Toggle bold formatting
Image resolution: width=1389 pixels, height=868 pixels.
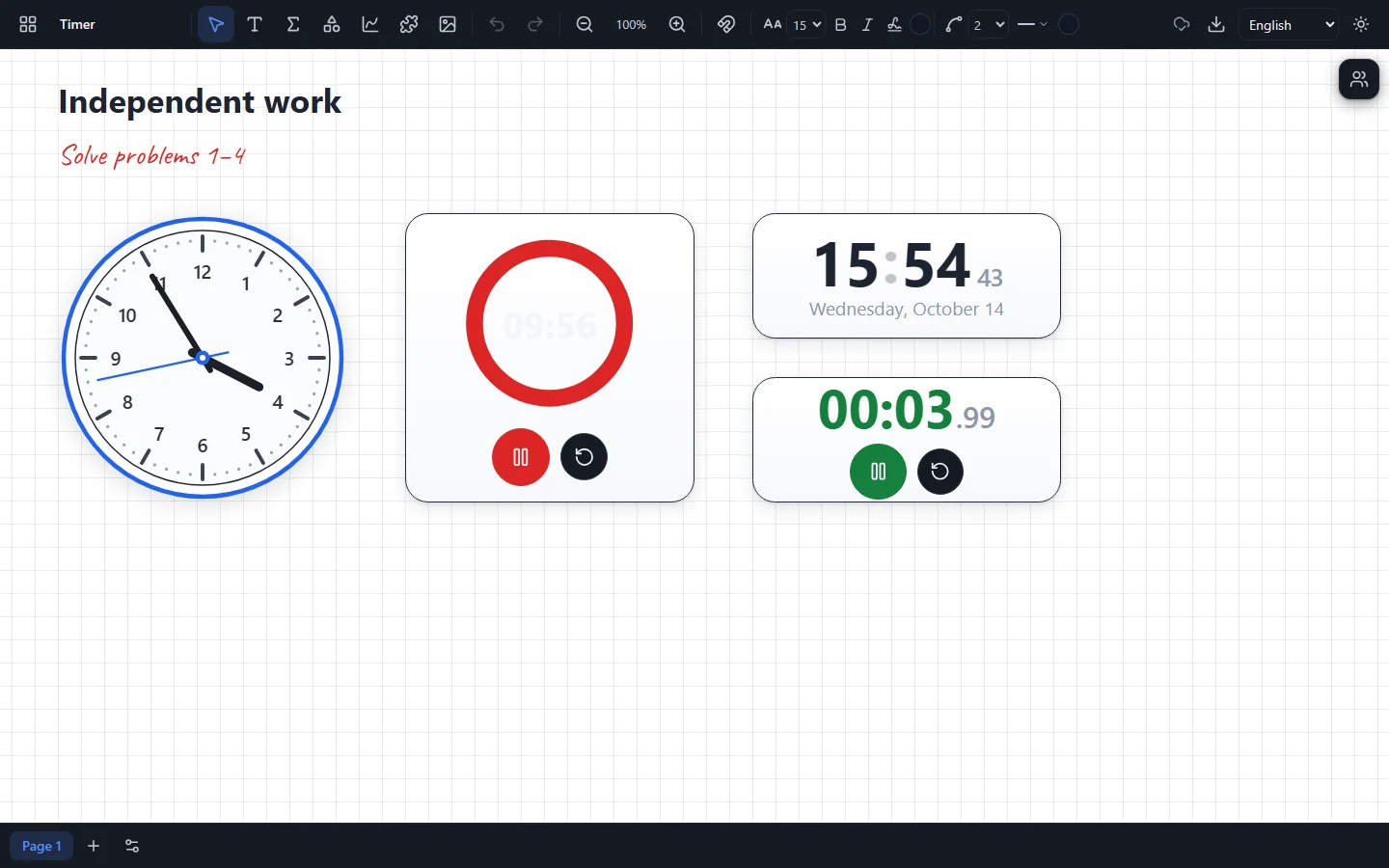pyautogui.click(x=841, y=24)
